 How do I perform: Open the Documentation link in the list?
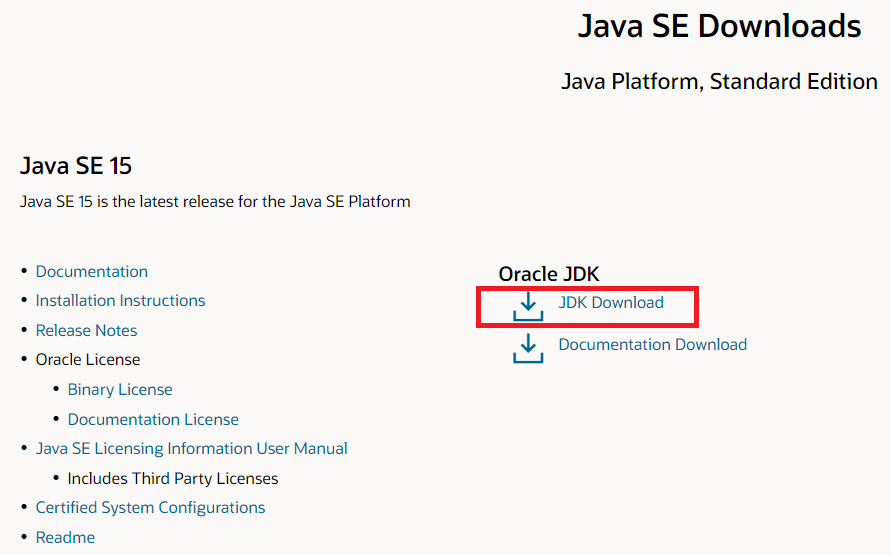click(91, 272)
